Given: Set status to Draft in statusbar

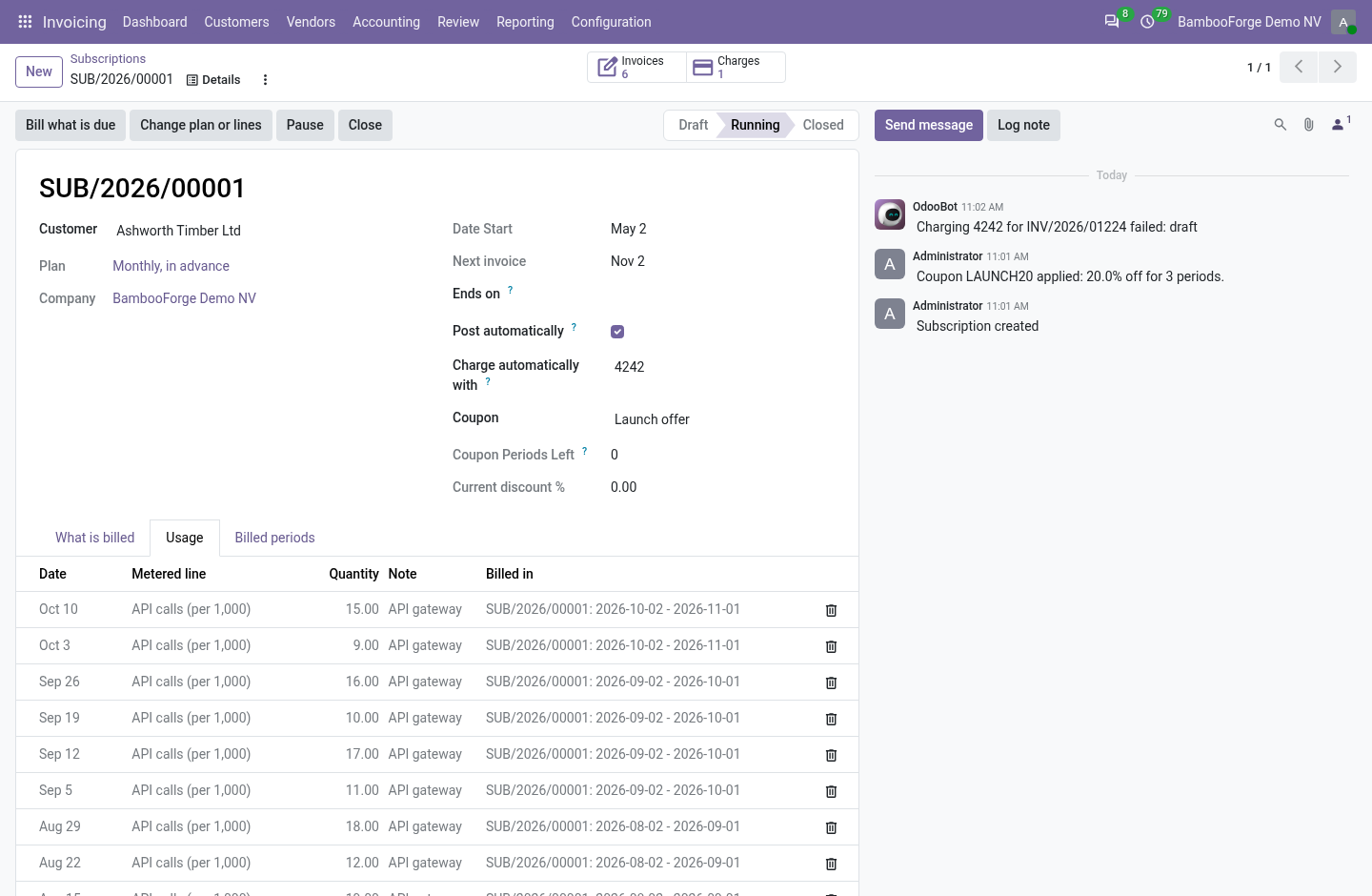Looking at the screenshot, I should pyautogui.click(x=693, y=125).
